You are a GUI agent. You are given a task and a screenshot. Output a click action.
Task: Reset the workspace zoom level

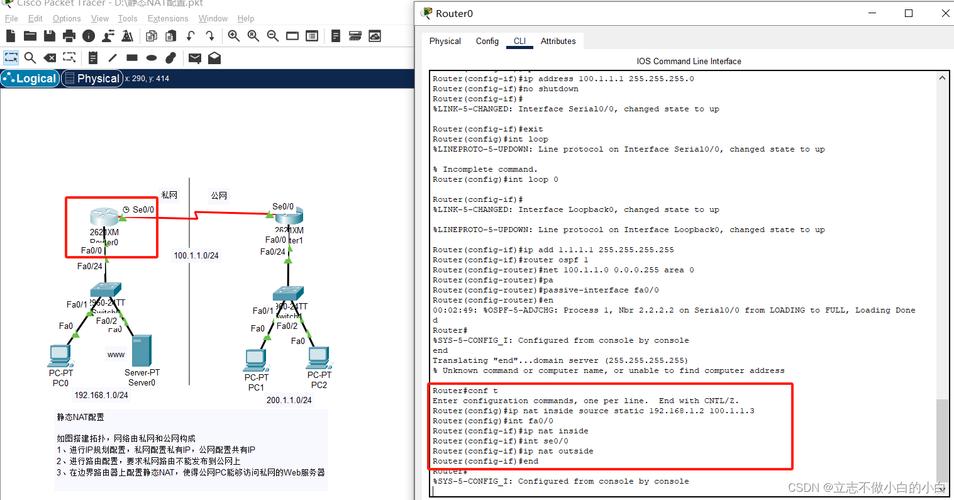253,36
